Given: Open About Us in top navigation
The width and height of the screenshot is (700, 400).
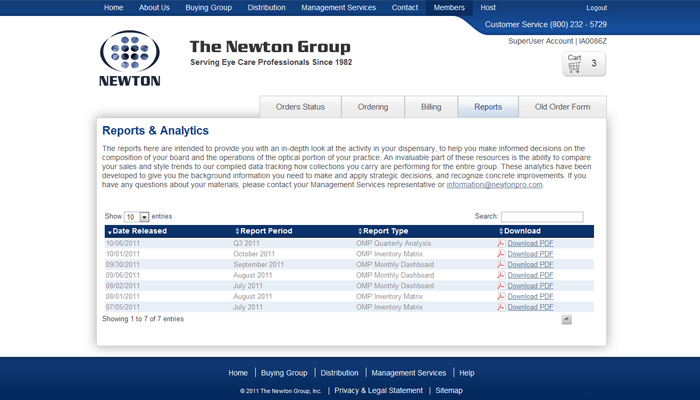Looking at the screenshot, I should click(x=154, y=8).
